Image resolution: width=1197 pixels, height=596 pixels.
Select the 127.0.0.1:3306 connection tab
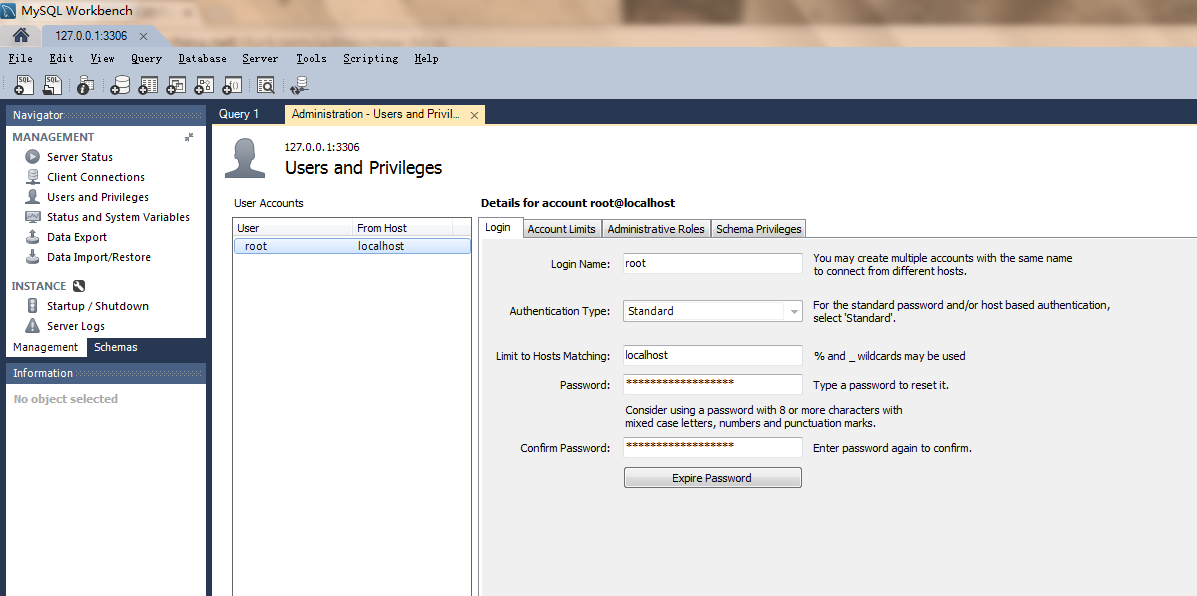tap(91, 36)
